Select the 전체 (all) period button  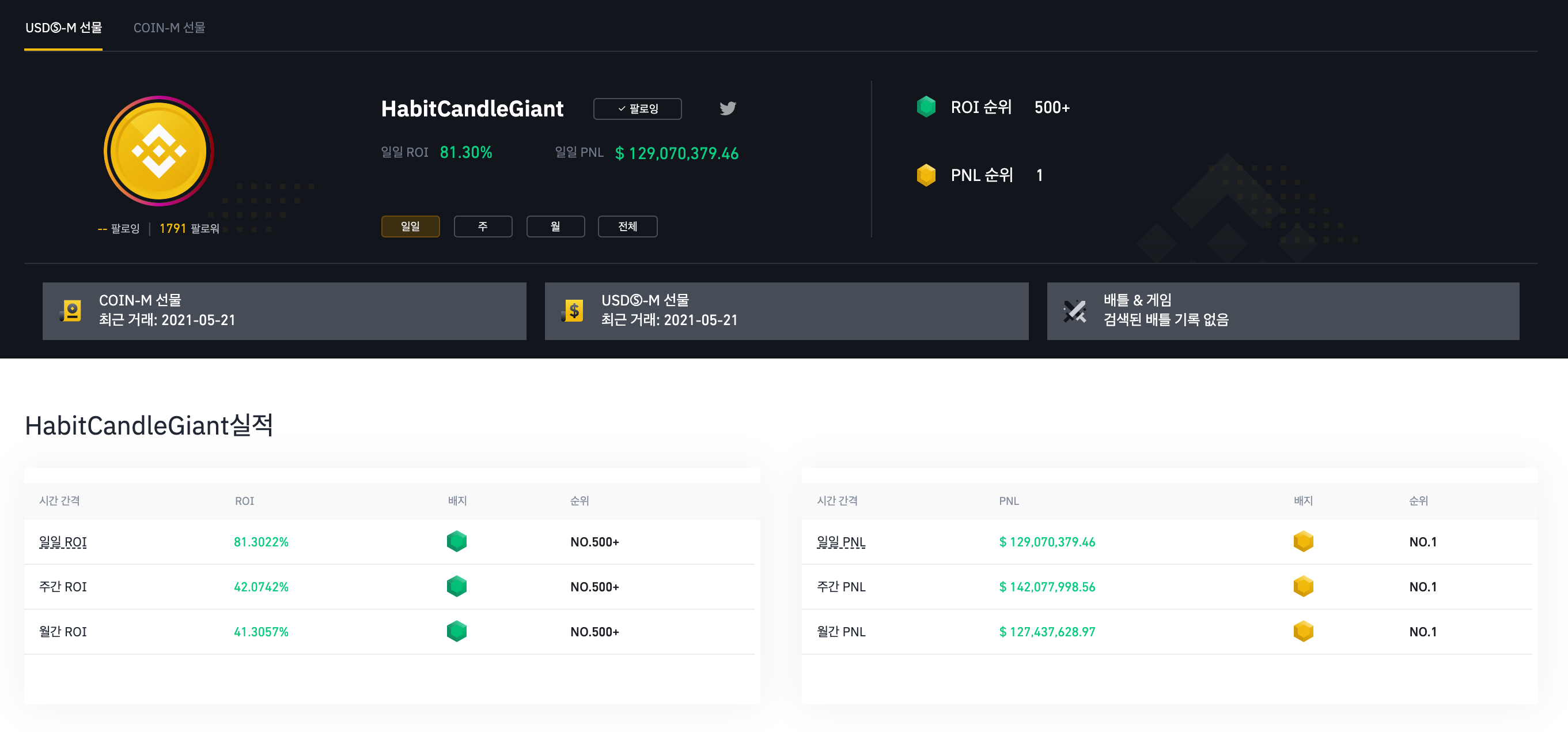[x=627, y=227]
